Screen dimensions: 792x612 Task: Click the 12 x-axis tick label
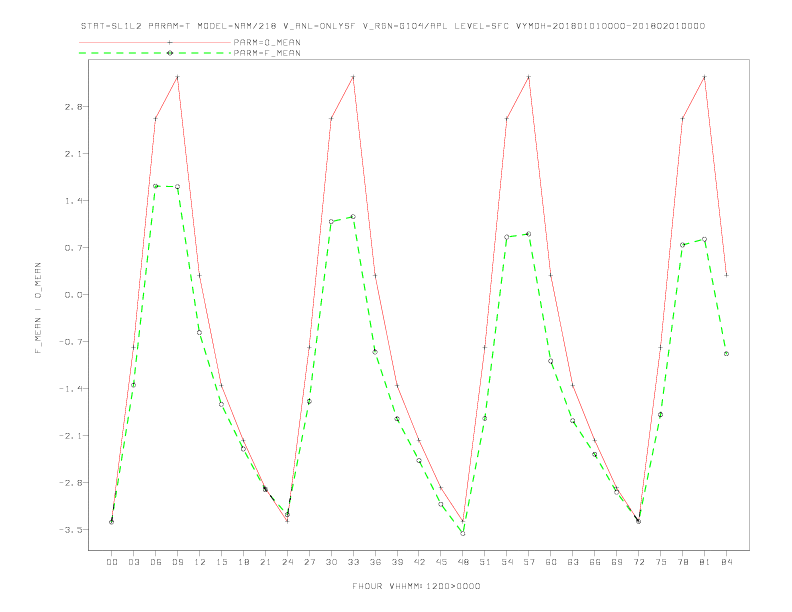coord(200,562)
